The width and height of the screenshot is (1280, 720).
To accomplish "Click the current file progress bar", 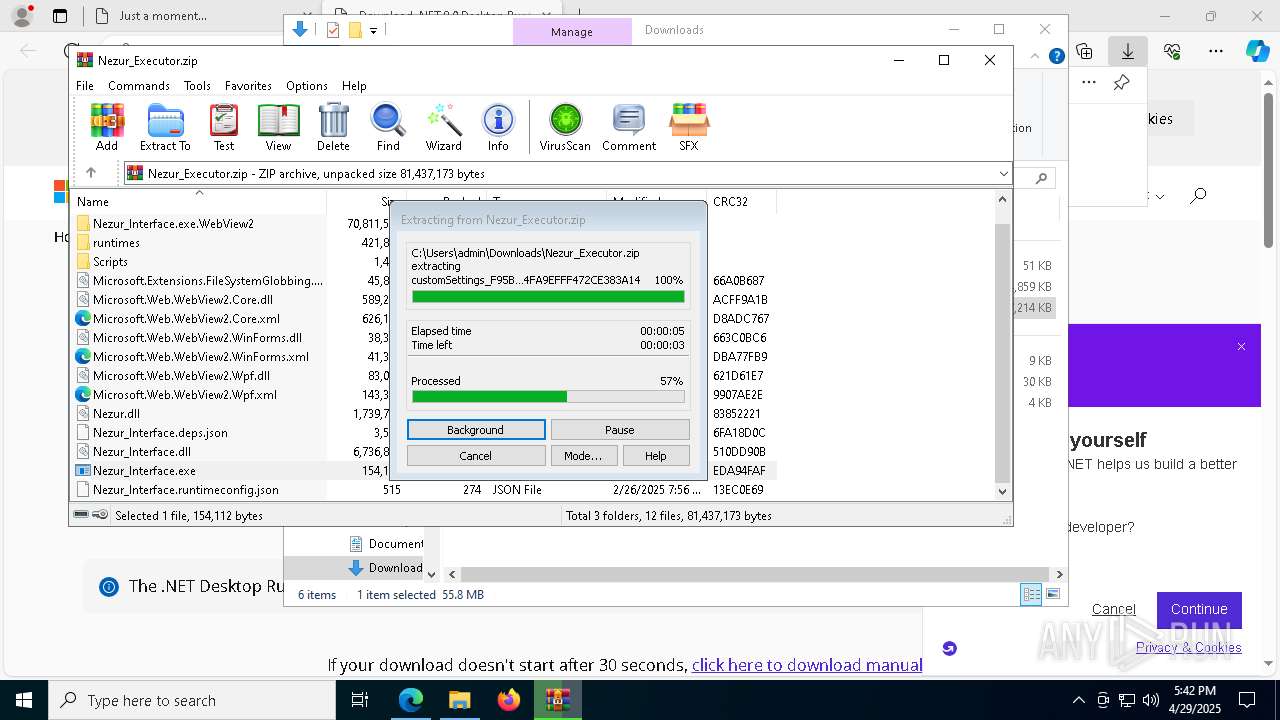I will [548, 297].
